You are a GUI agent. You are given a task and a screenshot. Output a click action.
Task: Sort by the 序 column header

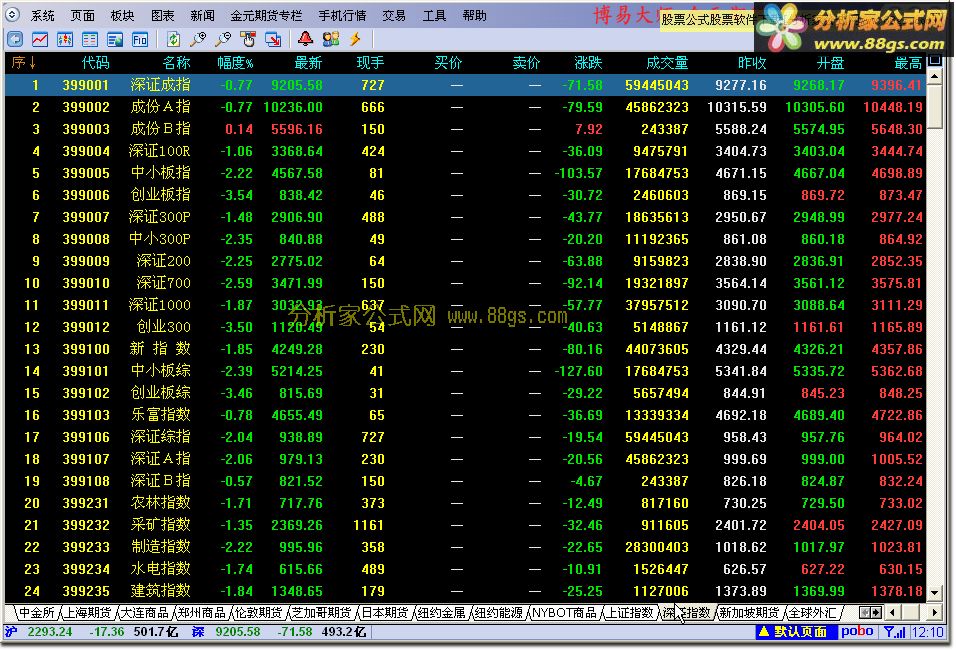(23, 63)
